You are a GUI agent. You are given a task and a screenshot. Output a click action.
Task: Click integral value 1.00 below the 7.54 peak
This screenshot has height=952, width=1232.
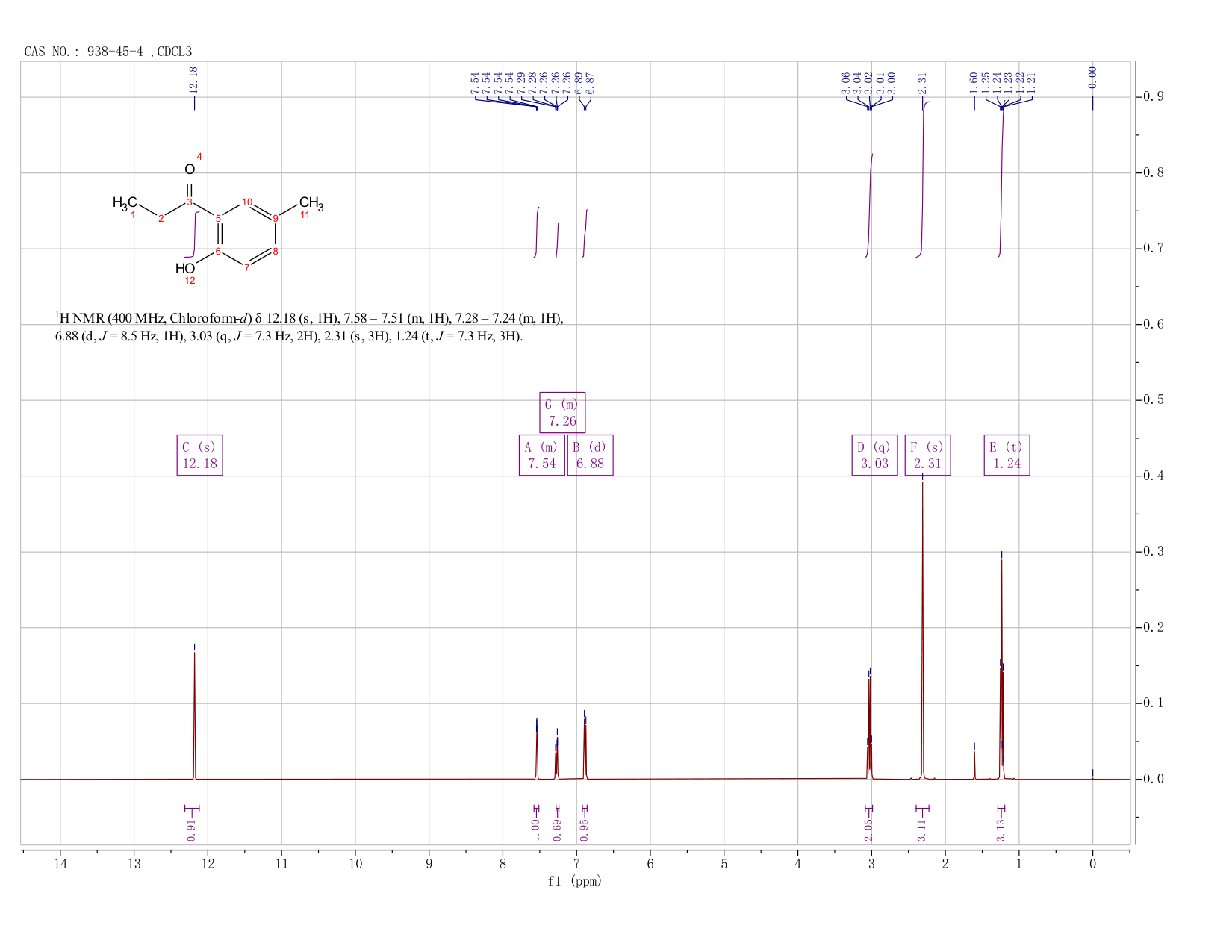click(535, 829)
